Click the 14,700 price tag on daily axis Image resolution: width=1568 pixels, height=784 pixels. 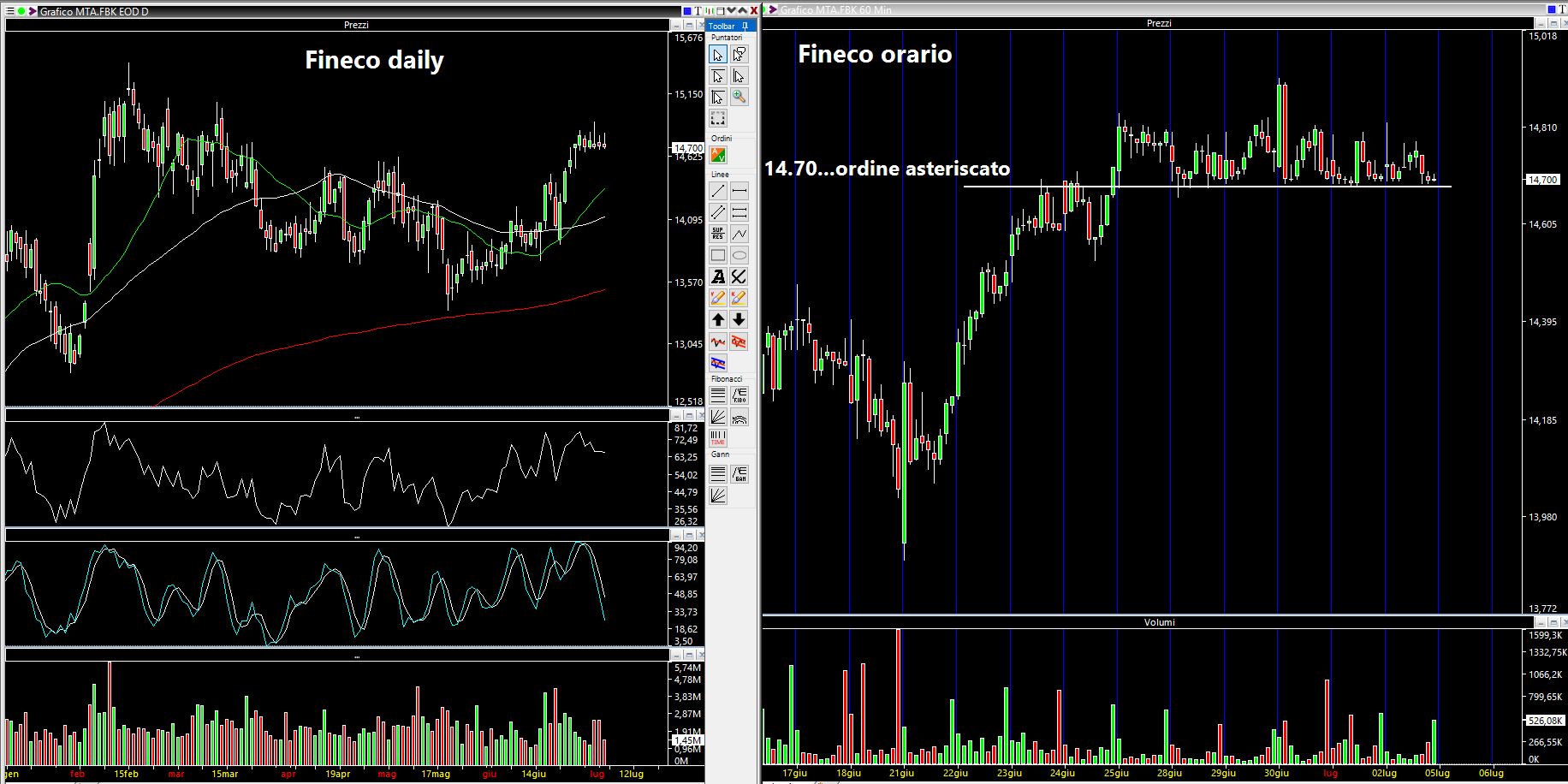[x=688, y=148]
